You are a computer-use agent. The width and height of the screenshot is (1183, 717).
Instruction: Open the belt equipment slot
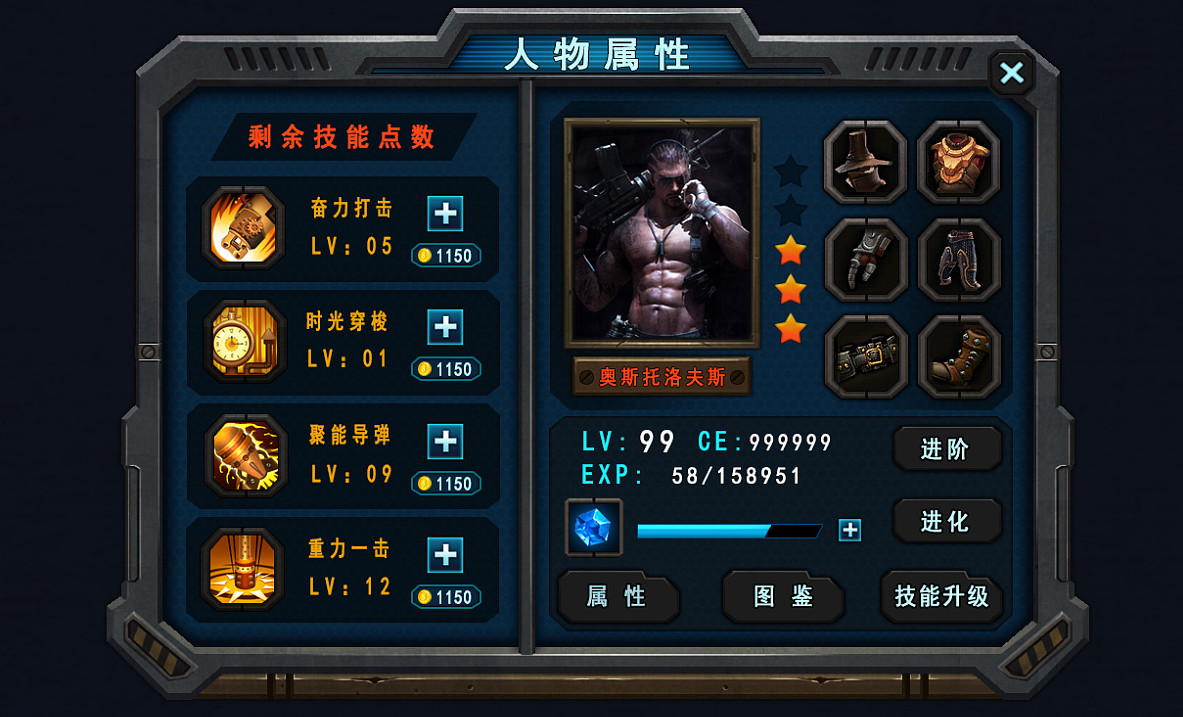coord(866,357)
